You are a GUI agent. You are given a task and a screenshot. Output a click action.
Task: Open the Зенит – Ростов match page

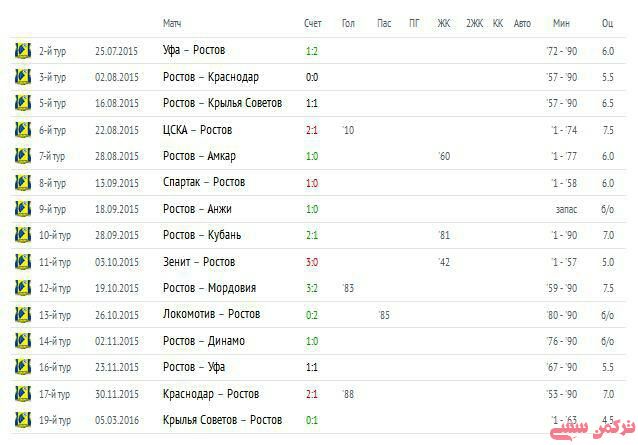[199, 262]
